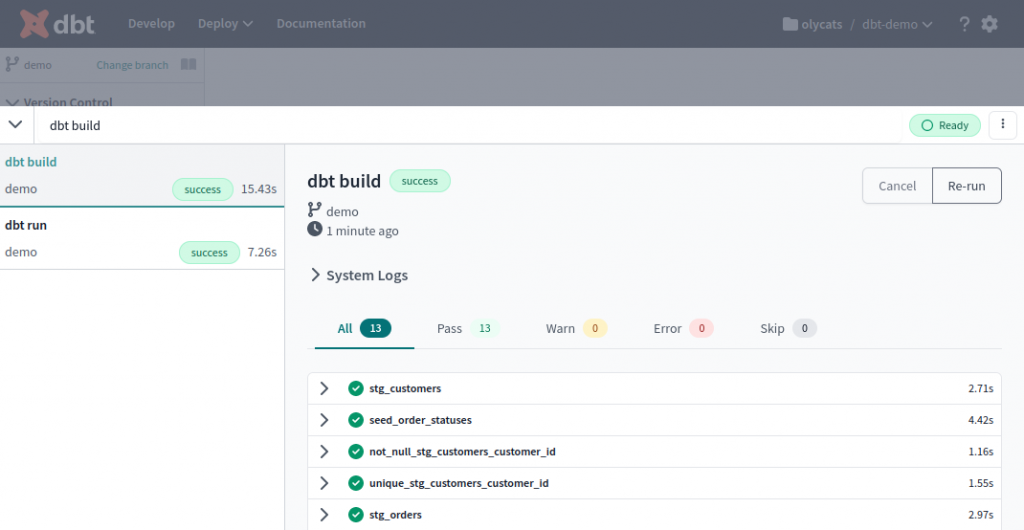Click the 1.55s duration text
1024x530 pixels.
click(x=981, y=483)
